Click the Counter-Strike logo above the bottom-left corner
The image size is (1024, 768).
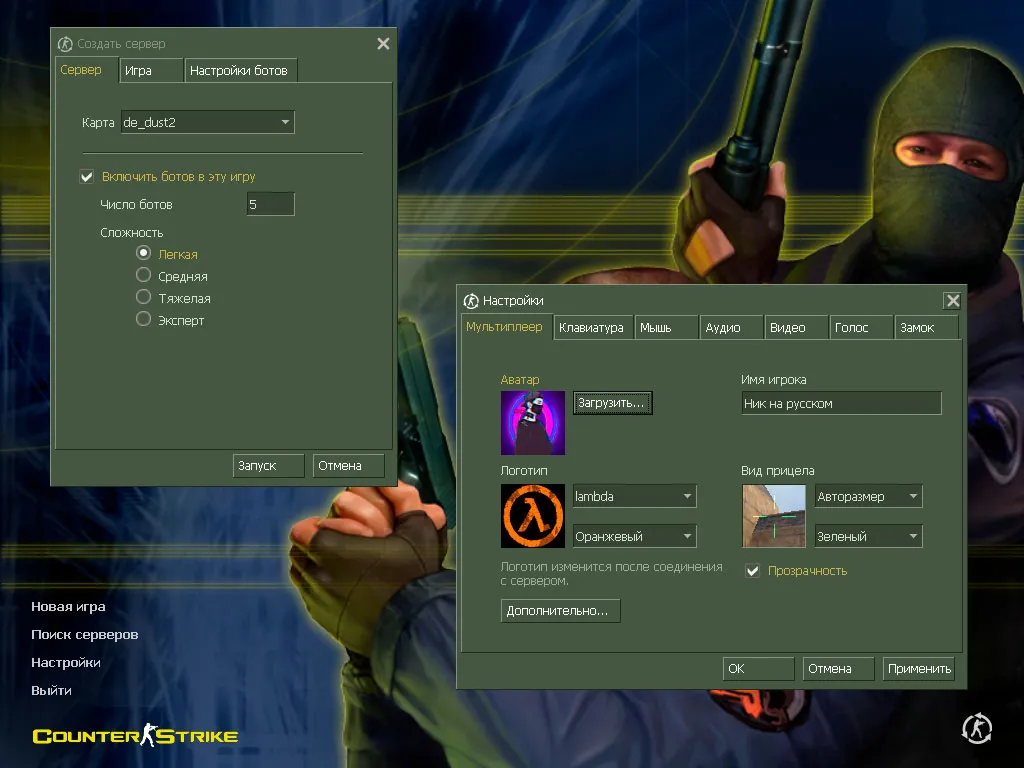coord(135,735)
